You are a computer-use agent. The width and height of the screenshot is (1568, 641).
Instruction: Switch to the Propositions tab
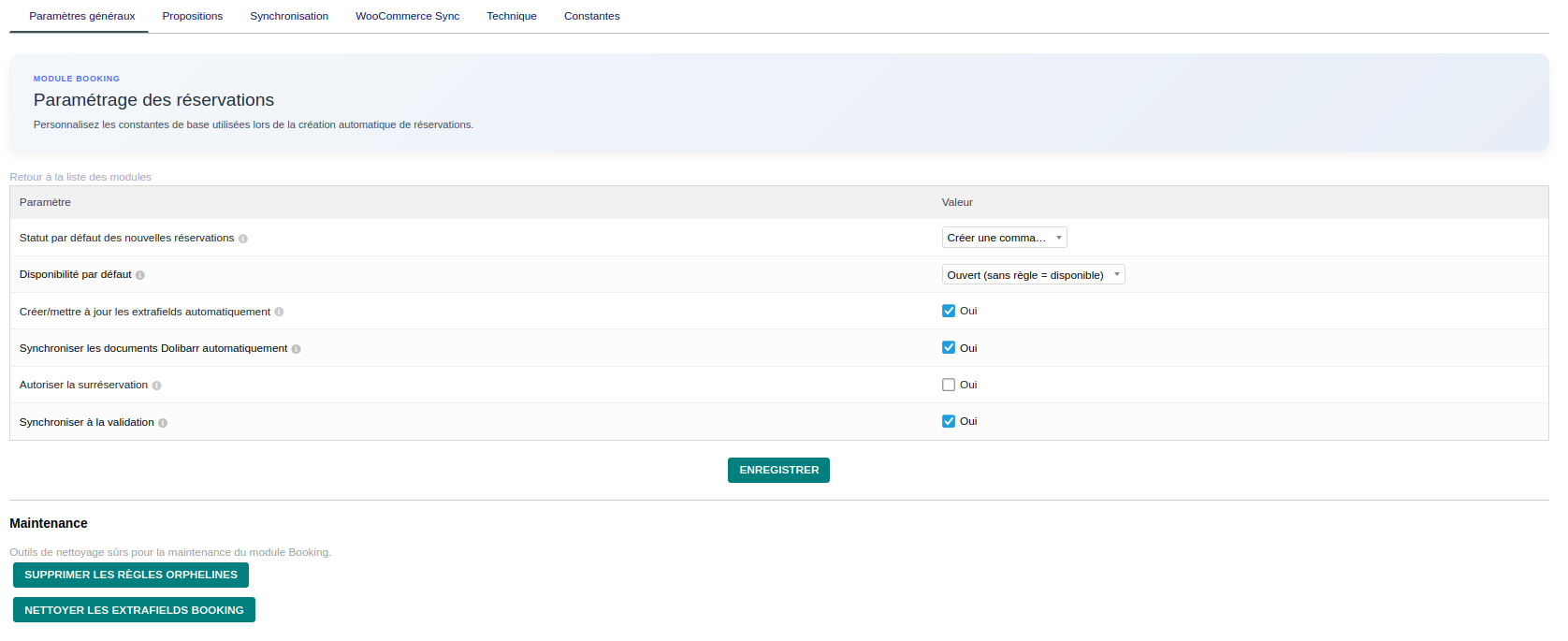coord(193,16)
